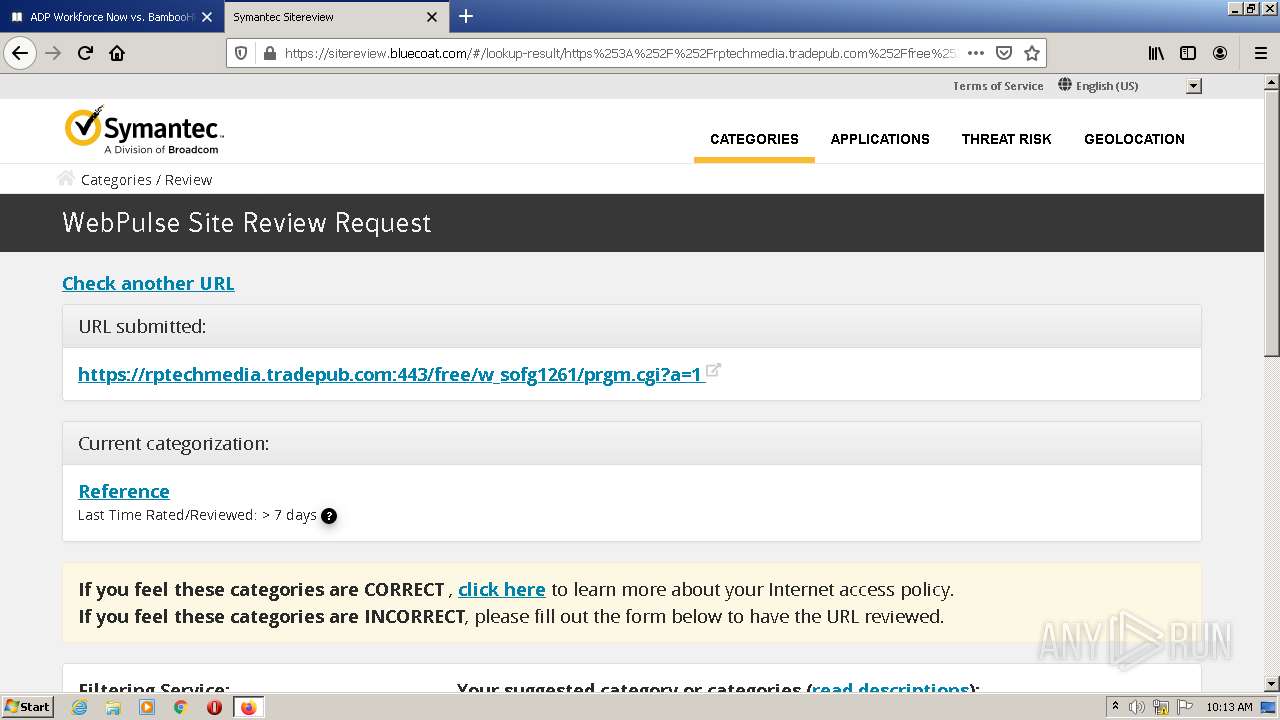Follow the 'click here' policy link
The width and height of the screenshot is (1280, 720).
pos(502,589)
